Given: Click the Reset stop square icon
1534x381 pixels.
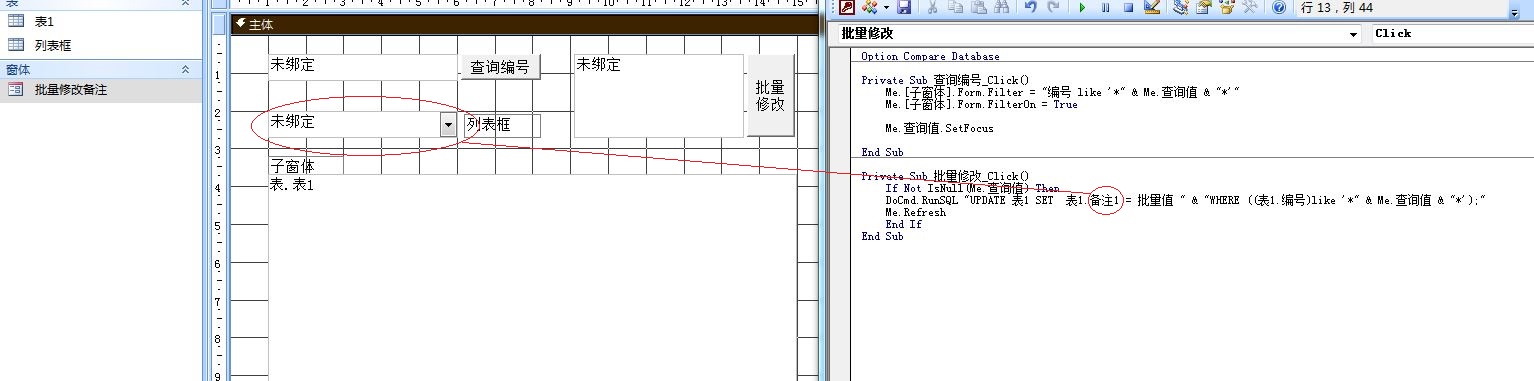Looking at the screenshot, I should point(1128,7).
